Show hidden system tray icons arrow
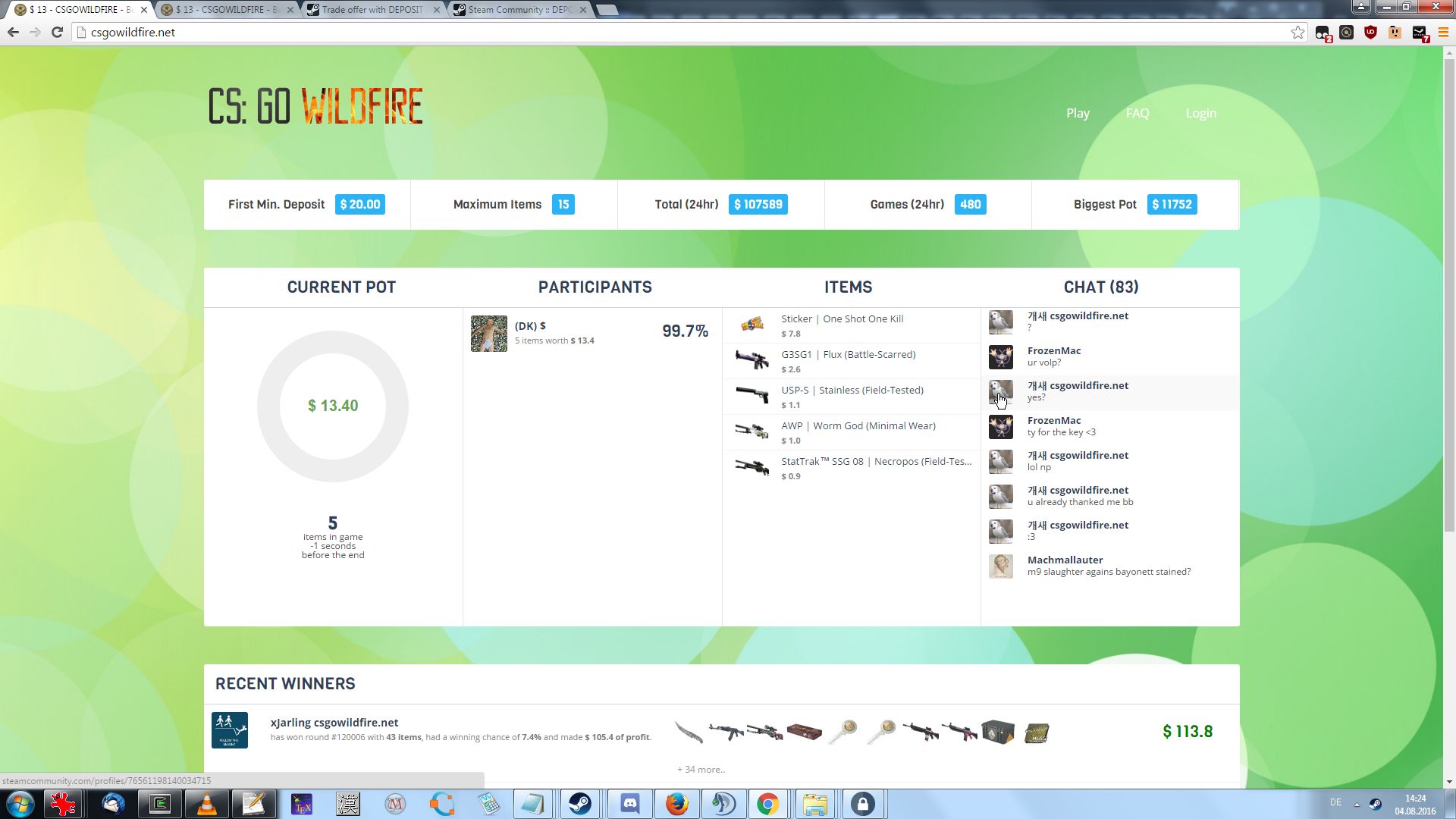 click(1357, 804)
